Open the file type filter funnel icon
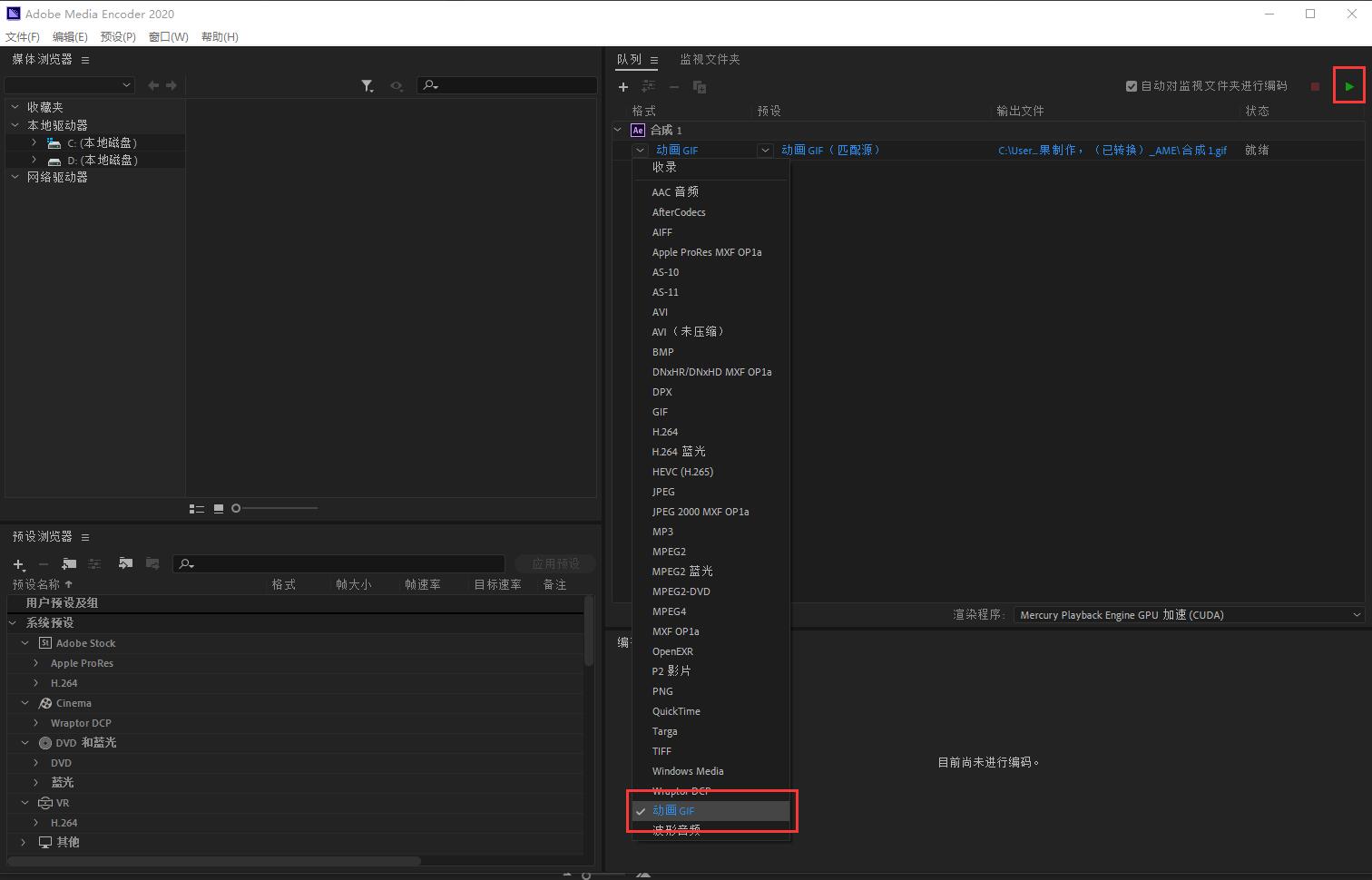The image size is (1372, 880). coord(367,86)
